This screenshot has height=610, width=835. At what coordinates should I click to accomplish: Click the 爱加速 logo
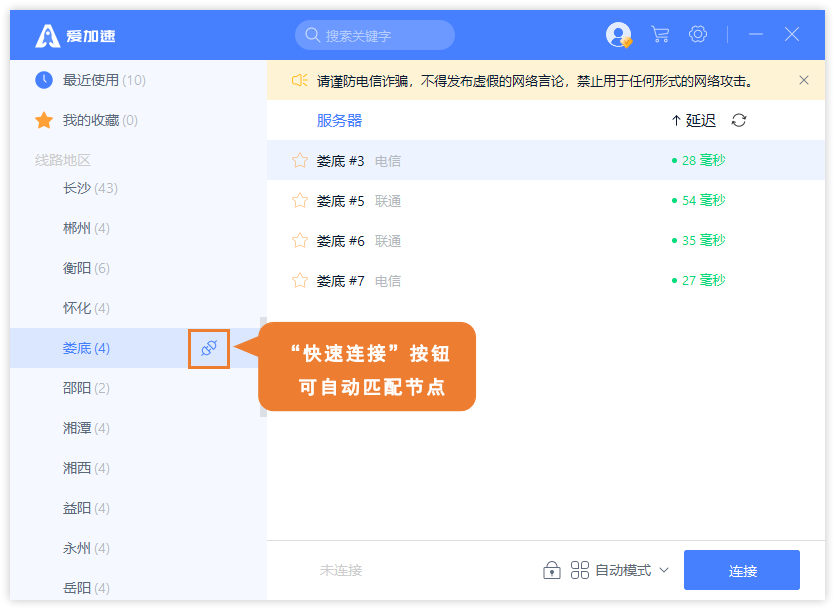coord(76,36)
